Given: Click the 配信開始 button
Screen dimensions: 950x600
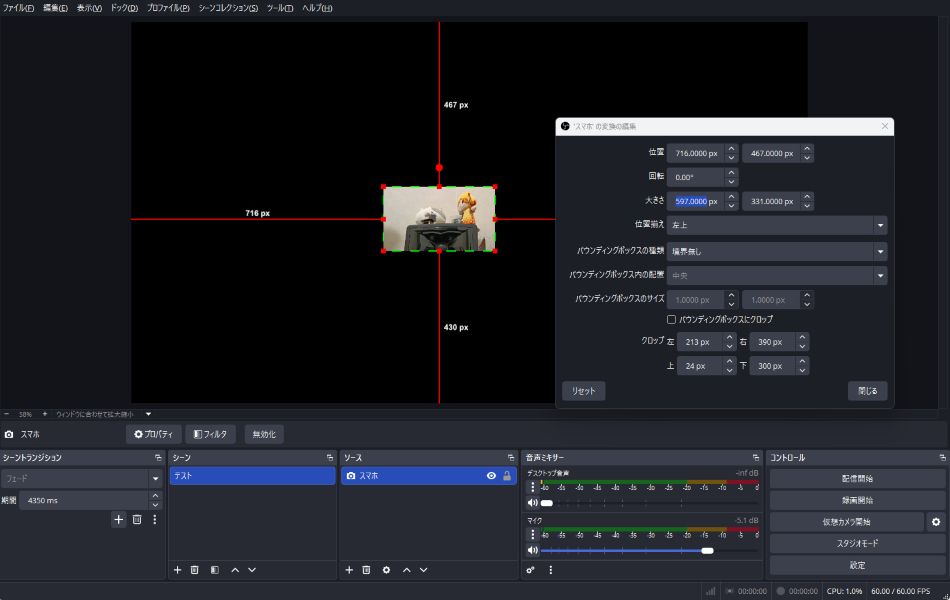Looking at the screenshot, I should coord(857,479).
